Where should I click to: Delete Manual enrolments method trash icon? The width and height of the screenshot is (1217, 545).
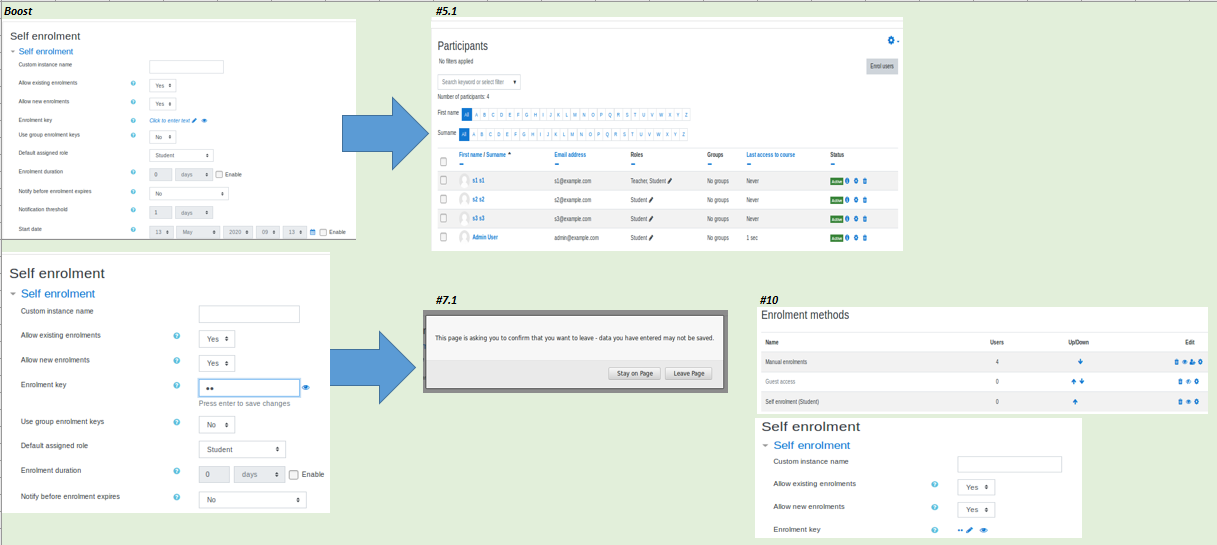[x=1178, y=362]
